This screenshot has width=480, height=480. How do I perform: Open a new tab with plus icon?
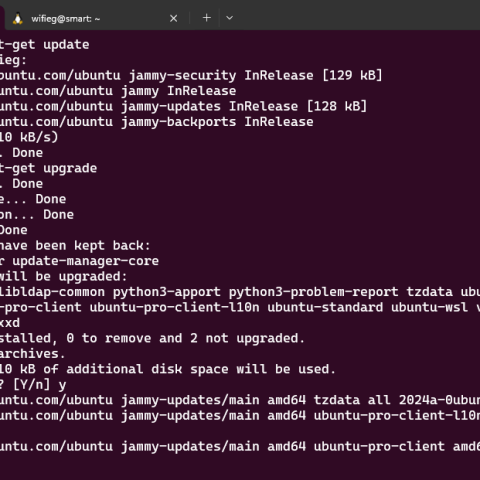point(207,18)
